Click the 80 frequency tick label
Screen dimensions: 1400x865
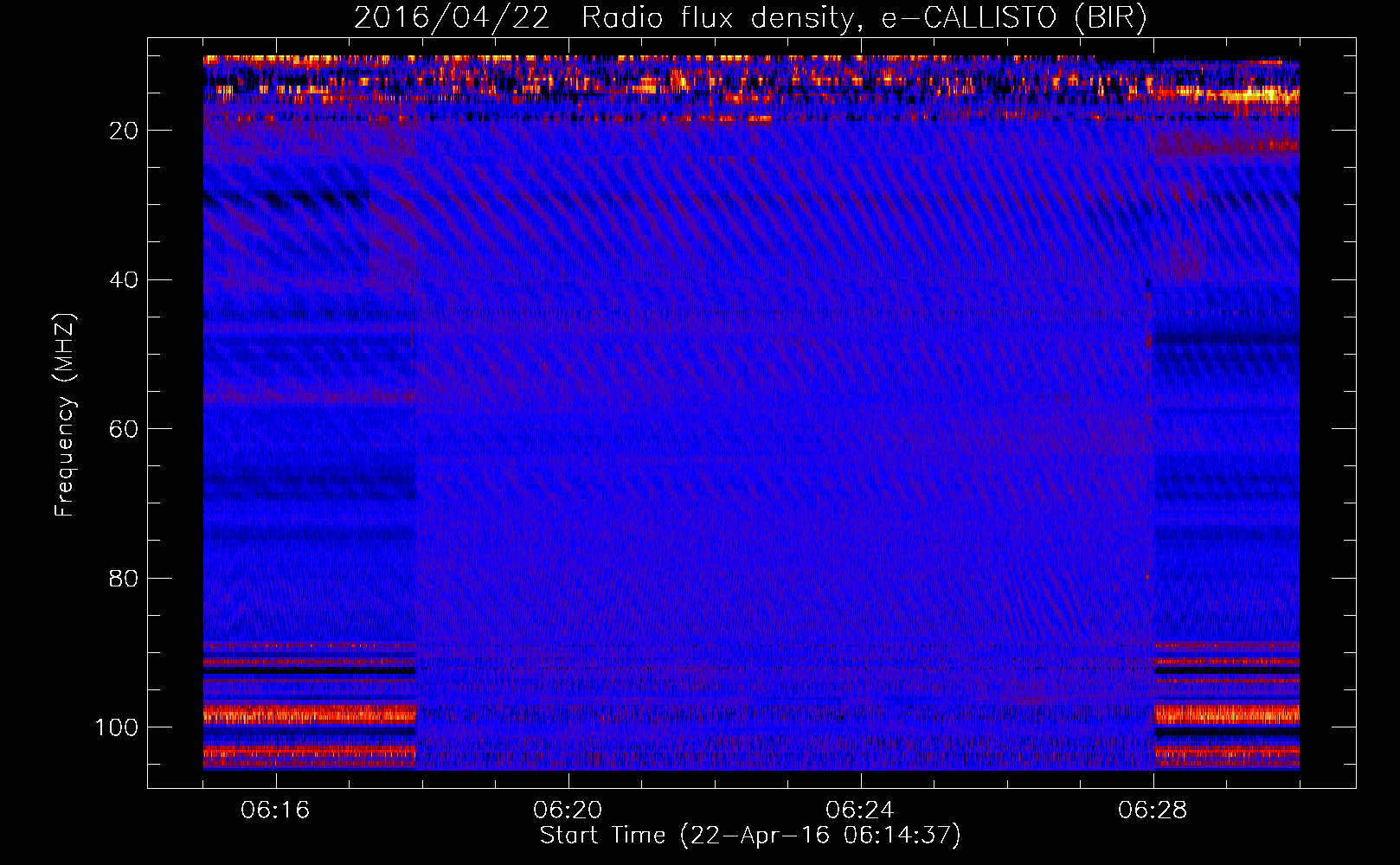125,578
